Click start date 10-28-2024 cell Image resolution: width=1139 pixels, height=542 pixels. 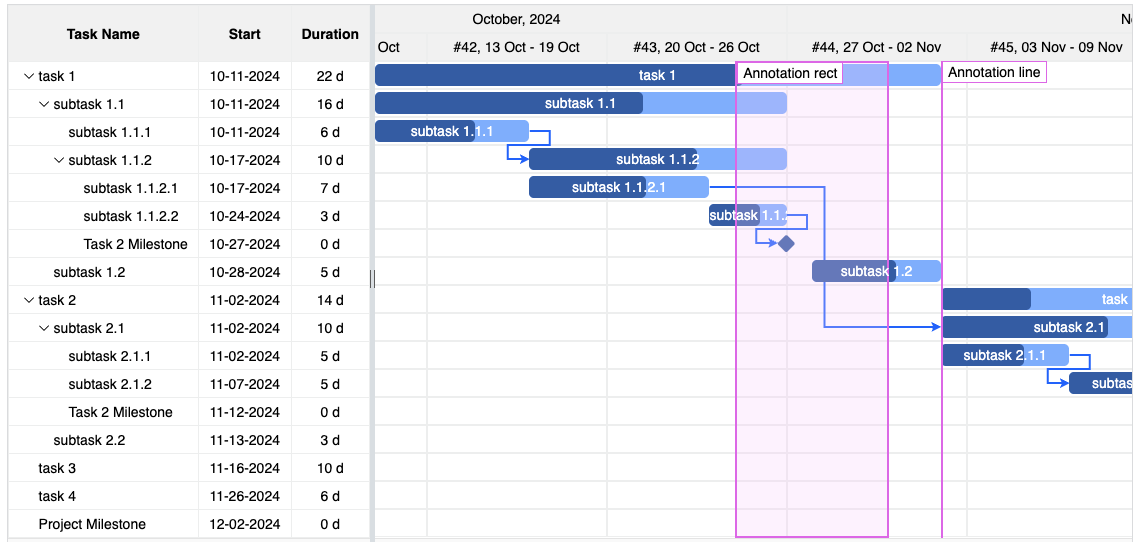click(x=245, y=272)
